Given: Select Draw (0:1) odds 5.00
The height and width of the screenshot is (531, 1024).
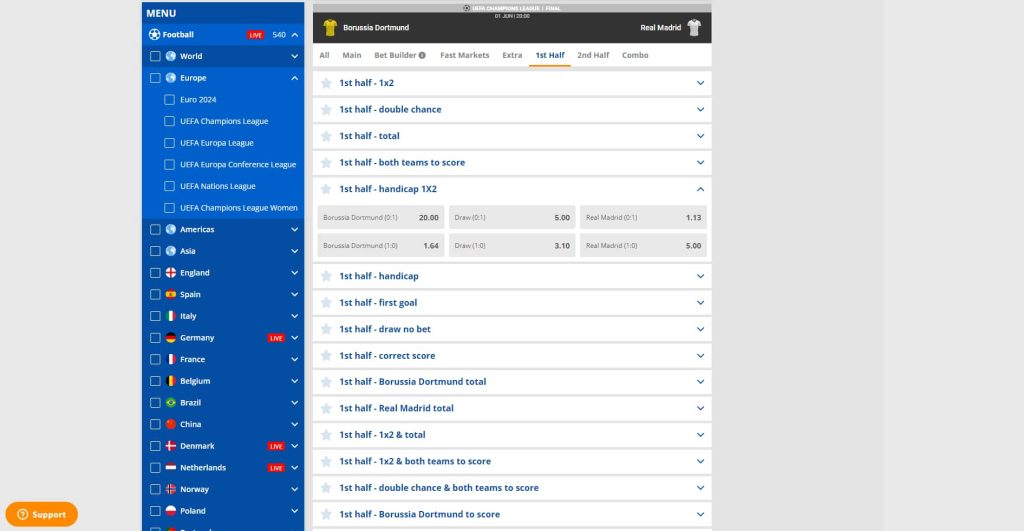Looking at the screenshot, I should click(x=512, y=217).
